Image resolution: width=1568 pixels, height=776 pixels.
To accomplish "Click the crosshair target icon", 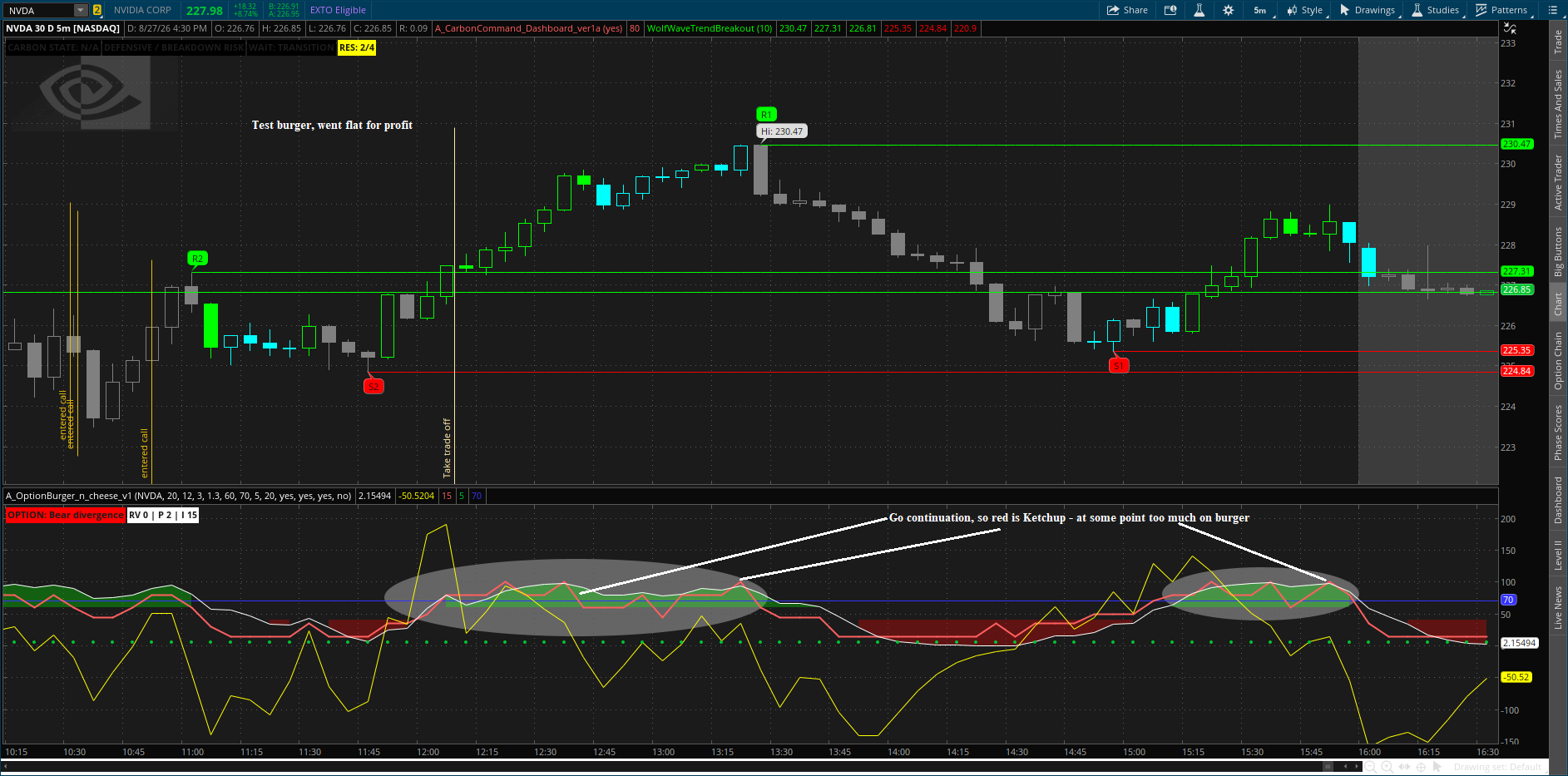I will [x=1421, y=767].
